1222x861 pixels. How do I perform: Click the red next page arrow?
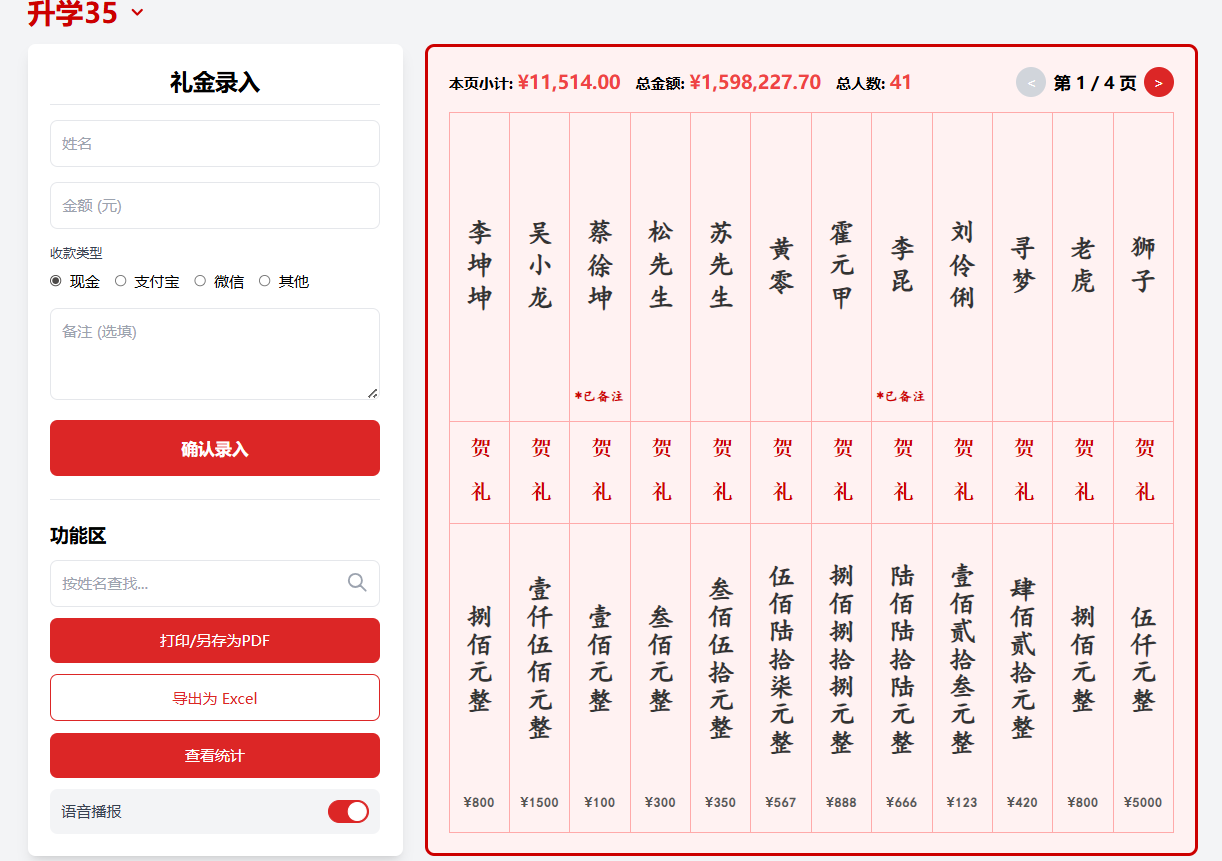[1158, 82]
